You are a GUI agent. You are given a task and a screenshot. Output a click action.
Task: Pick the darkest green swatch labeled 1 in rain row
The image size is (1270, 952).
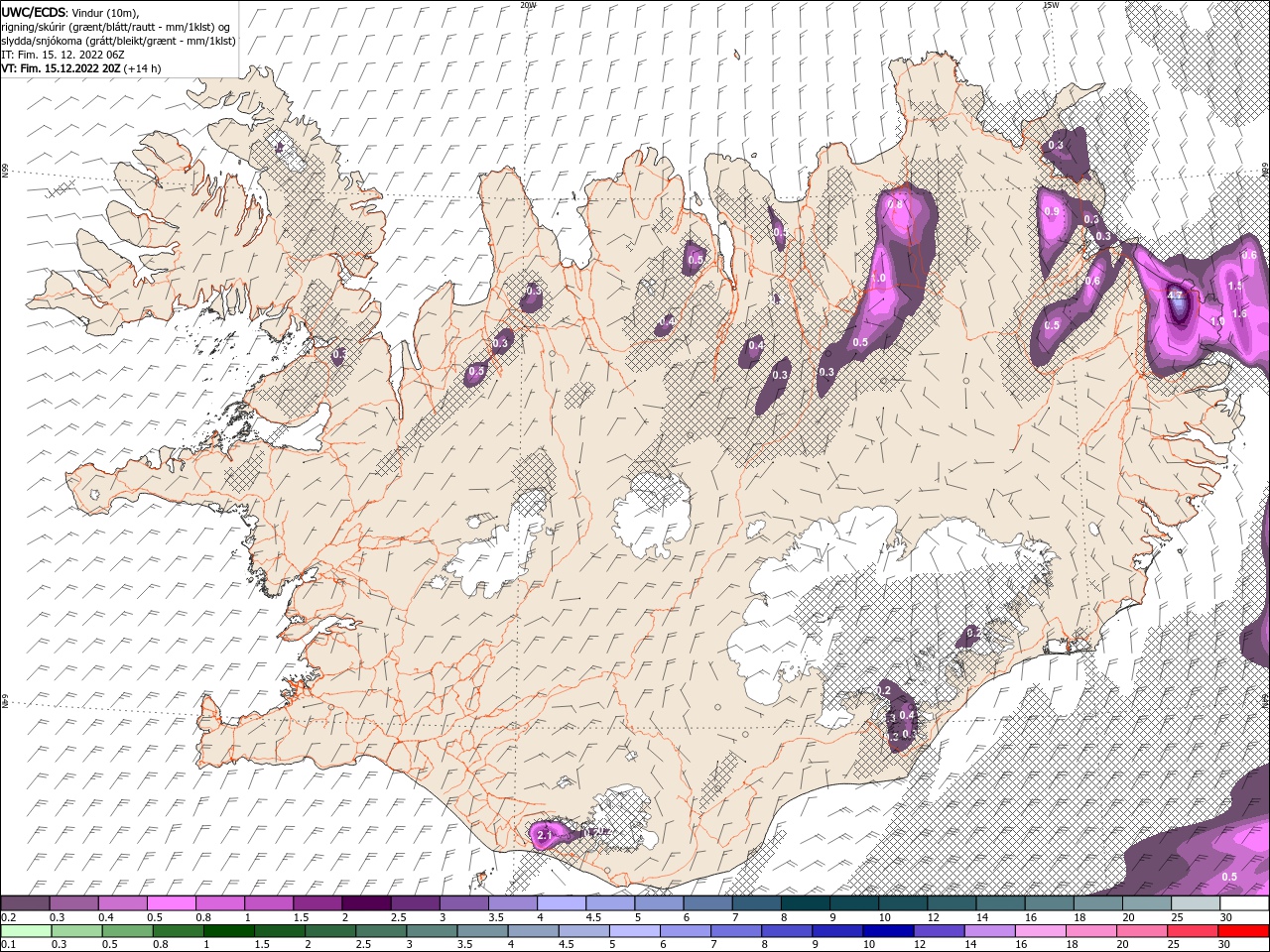228,931
